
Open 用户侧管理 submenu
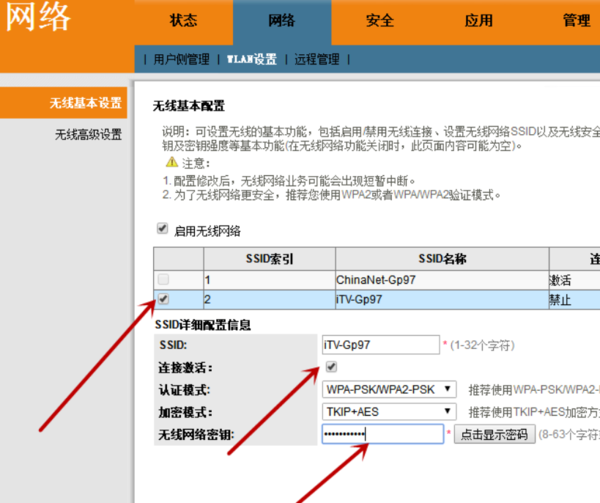coord(181,59)
